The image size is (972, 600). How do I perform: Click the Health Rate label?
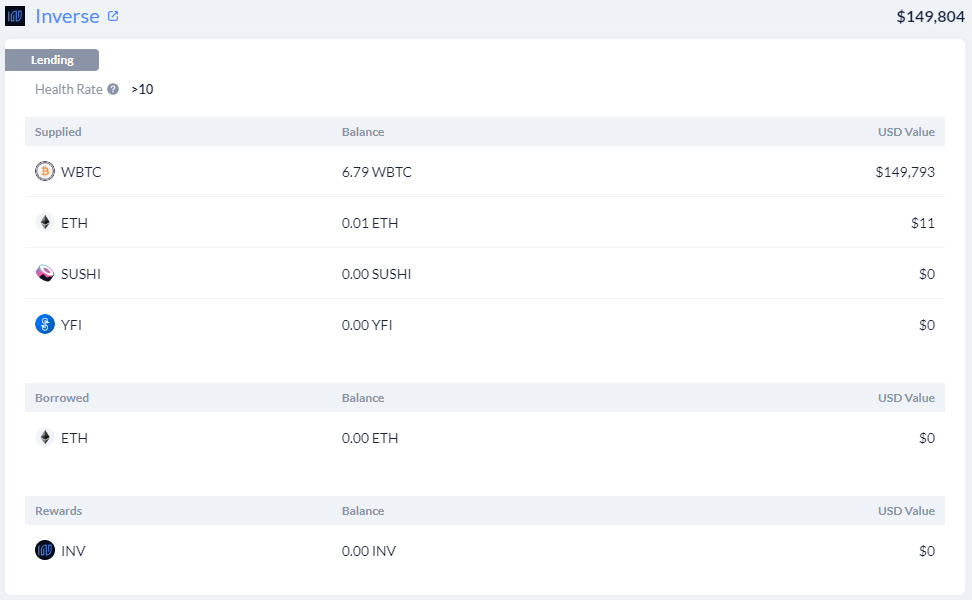(69, 89)
